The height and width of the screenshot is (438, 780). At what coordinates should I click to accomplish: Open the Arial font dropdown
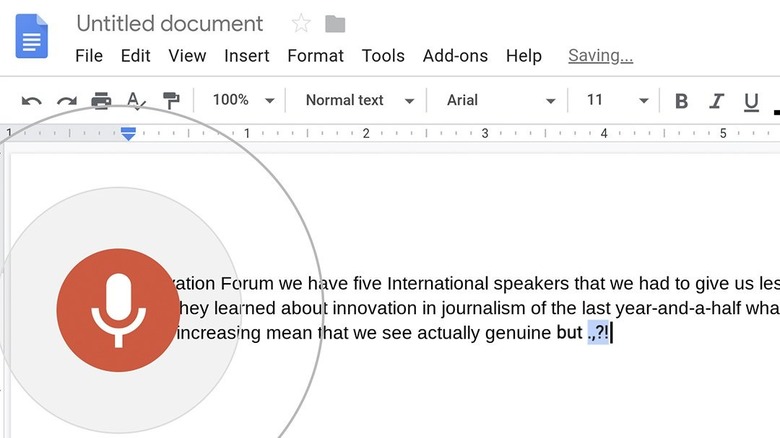coord(500,100)
